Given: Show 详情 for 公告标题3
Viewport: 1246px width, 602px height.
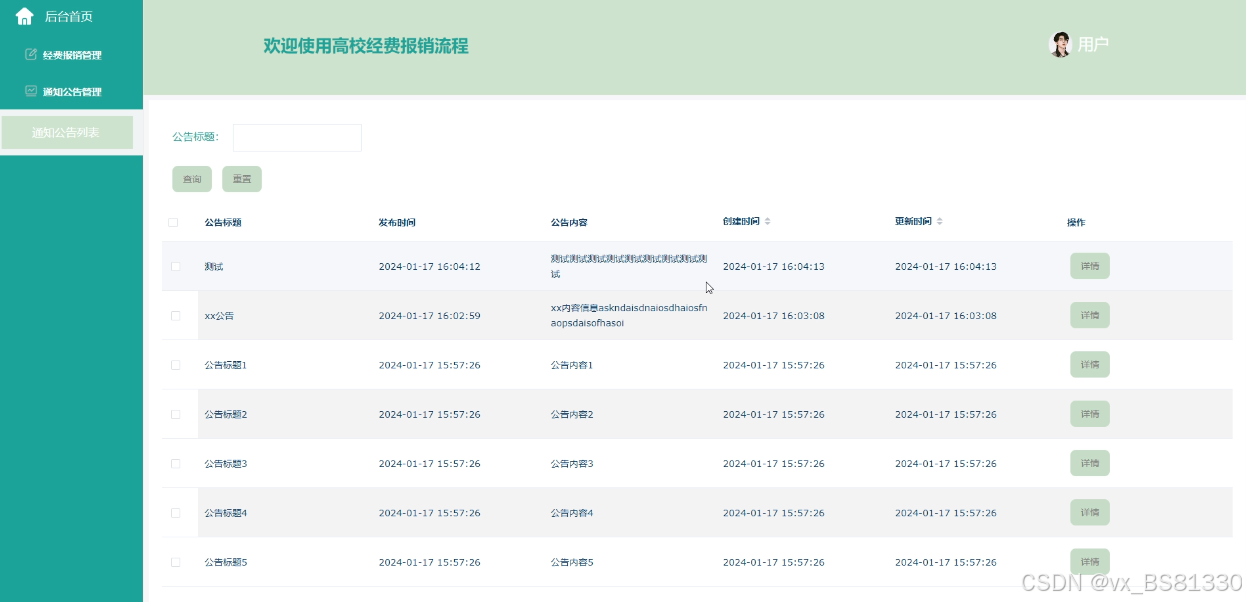Looking at the screenshot, I should tap(1090, 463).
